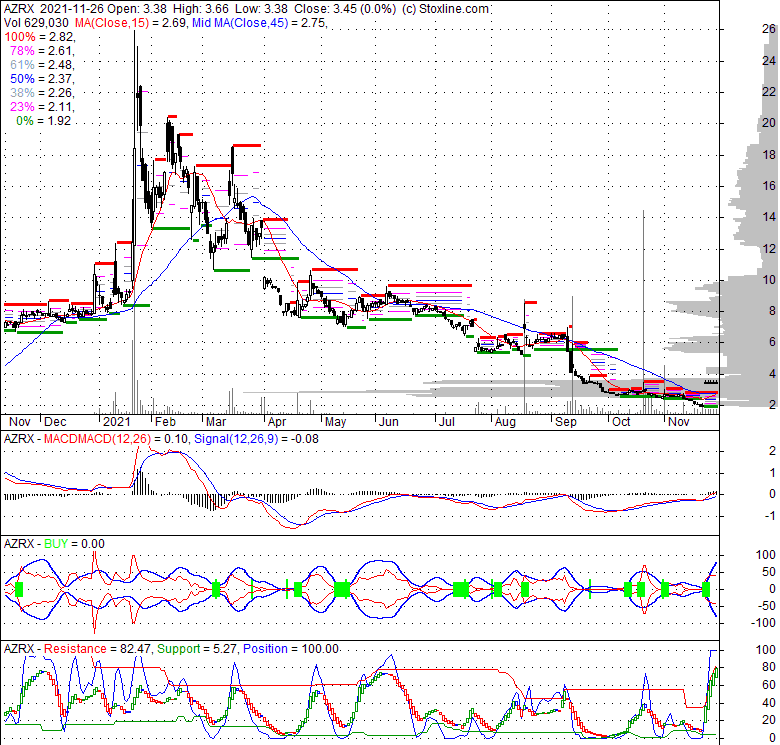Image resolution: width=780 pixels, height=745 pixels.
Task: Click the 80 axis label in Resistance panel
Action: [769, 667]
